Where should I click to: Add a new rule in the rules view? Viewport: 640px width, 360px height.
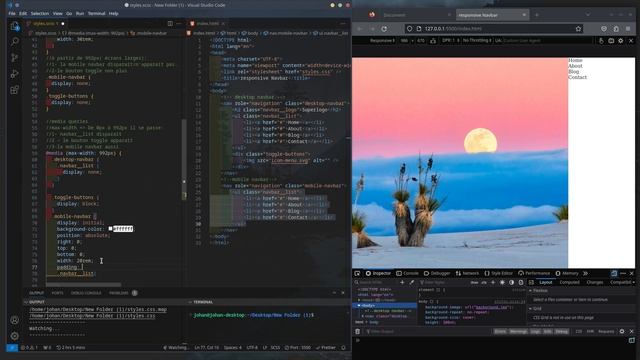click(493, 282)
